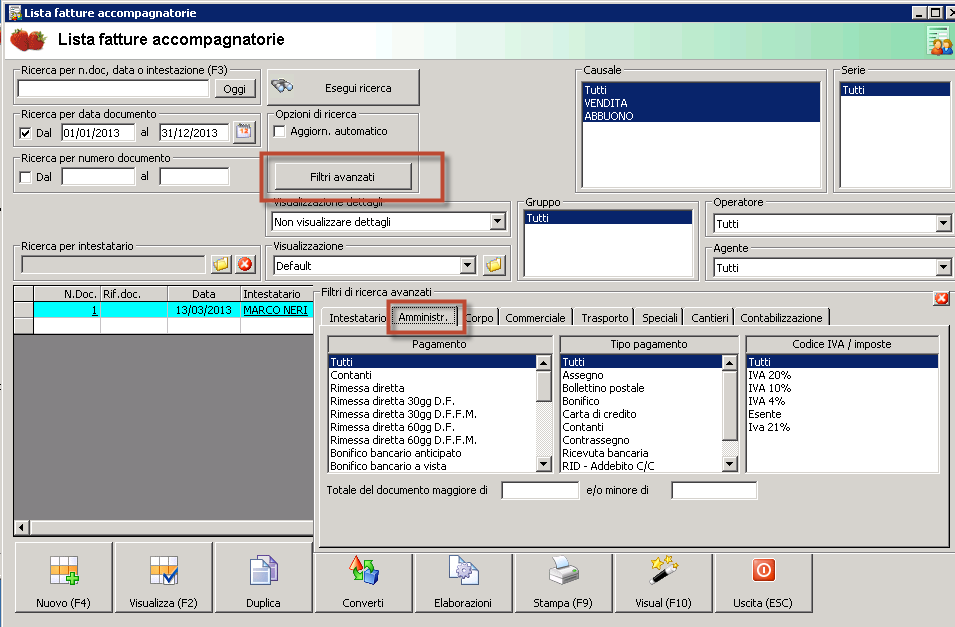Click the calendar icon next to date range
This screenshot has width=955, height=627.
pos(244,132)
